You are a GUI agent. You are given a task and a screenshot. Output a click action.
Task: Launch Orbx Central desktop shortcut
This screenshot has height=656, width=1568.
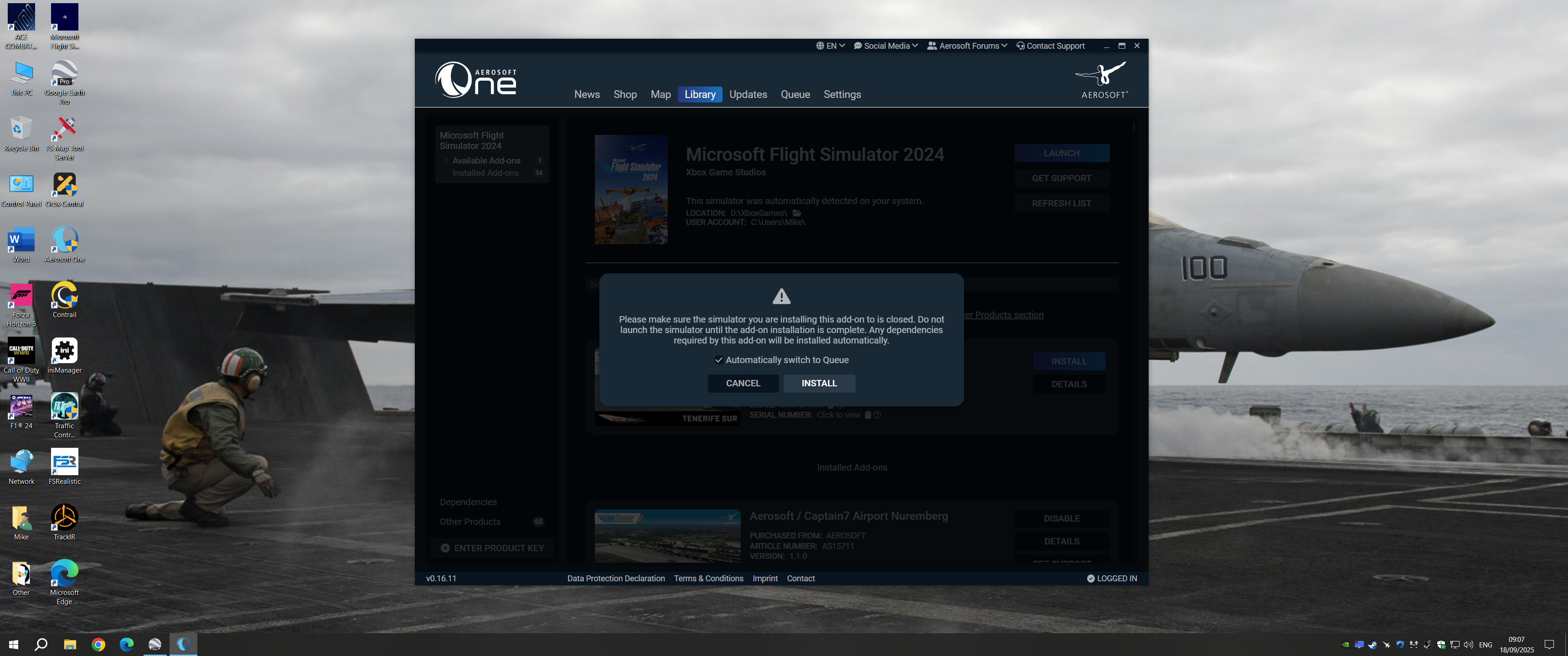click(x=65, y=189)
